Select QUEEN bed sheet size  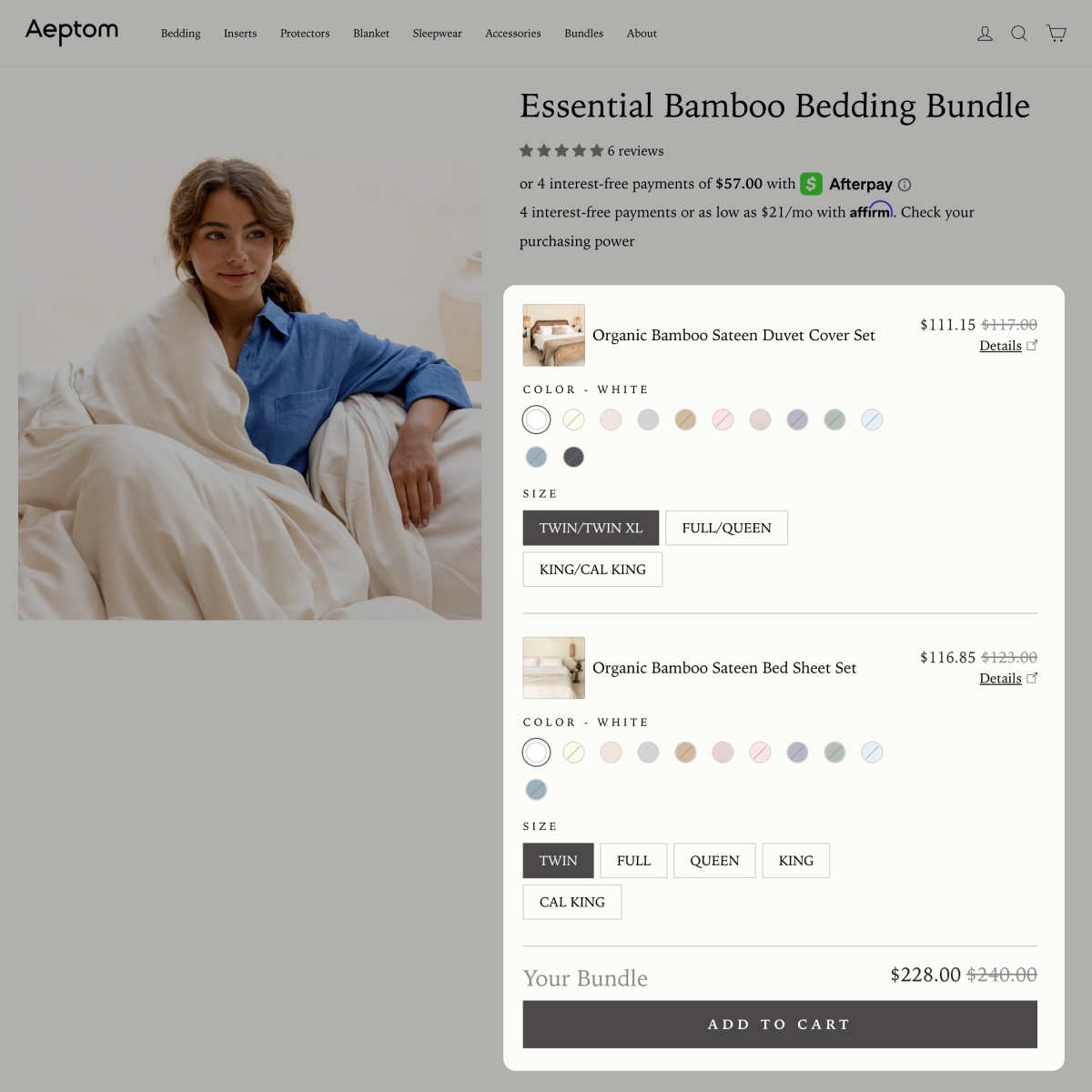click(x=714, y=861)
